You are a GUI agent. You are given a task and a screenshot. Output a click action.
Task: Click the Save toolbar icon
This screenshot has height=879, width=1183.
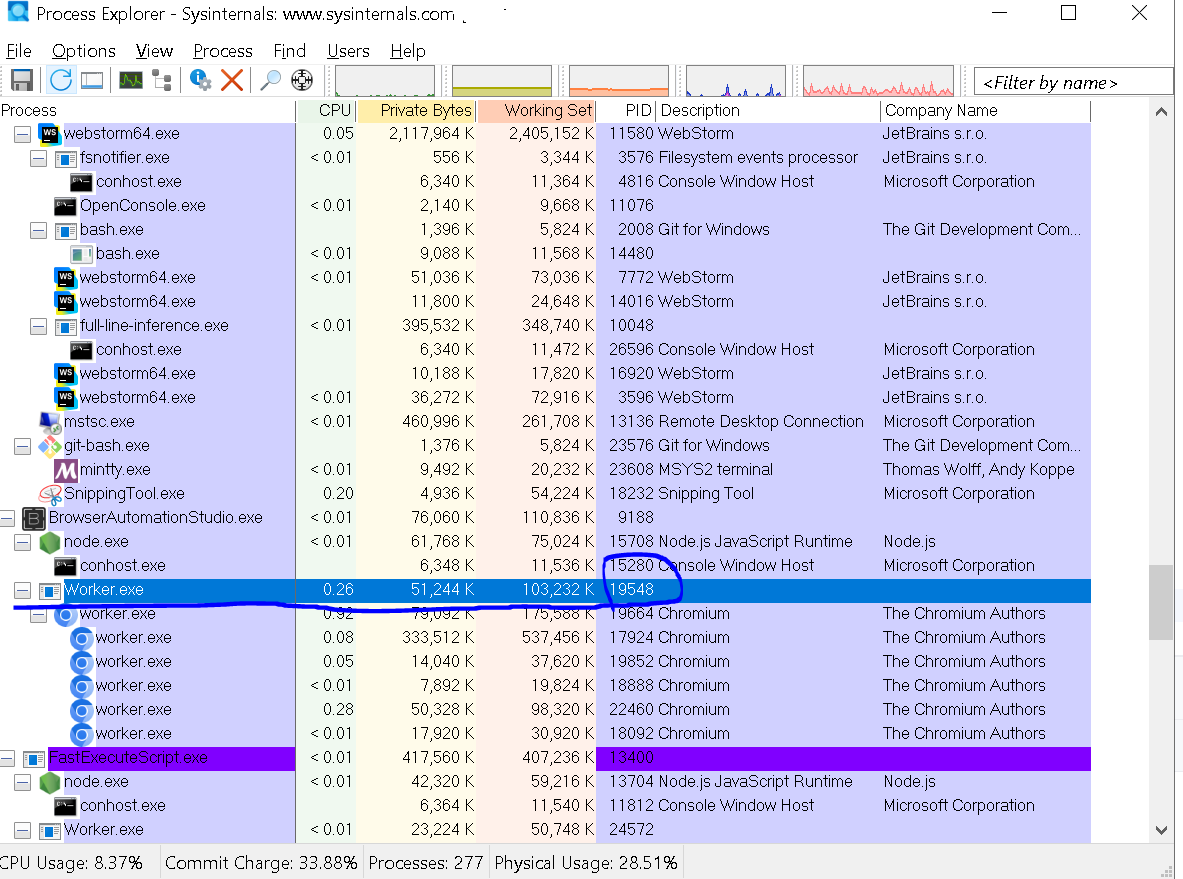coord(21,81)
